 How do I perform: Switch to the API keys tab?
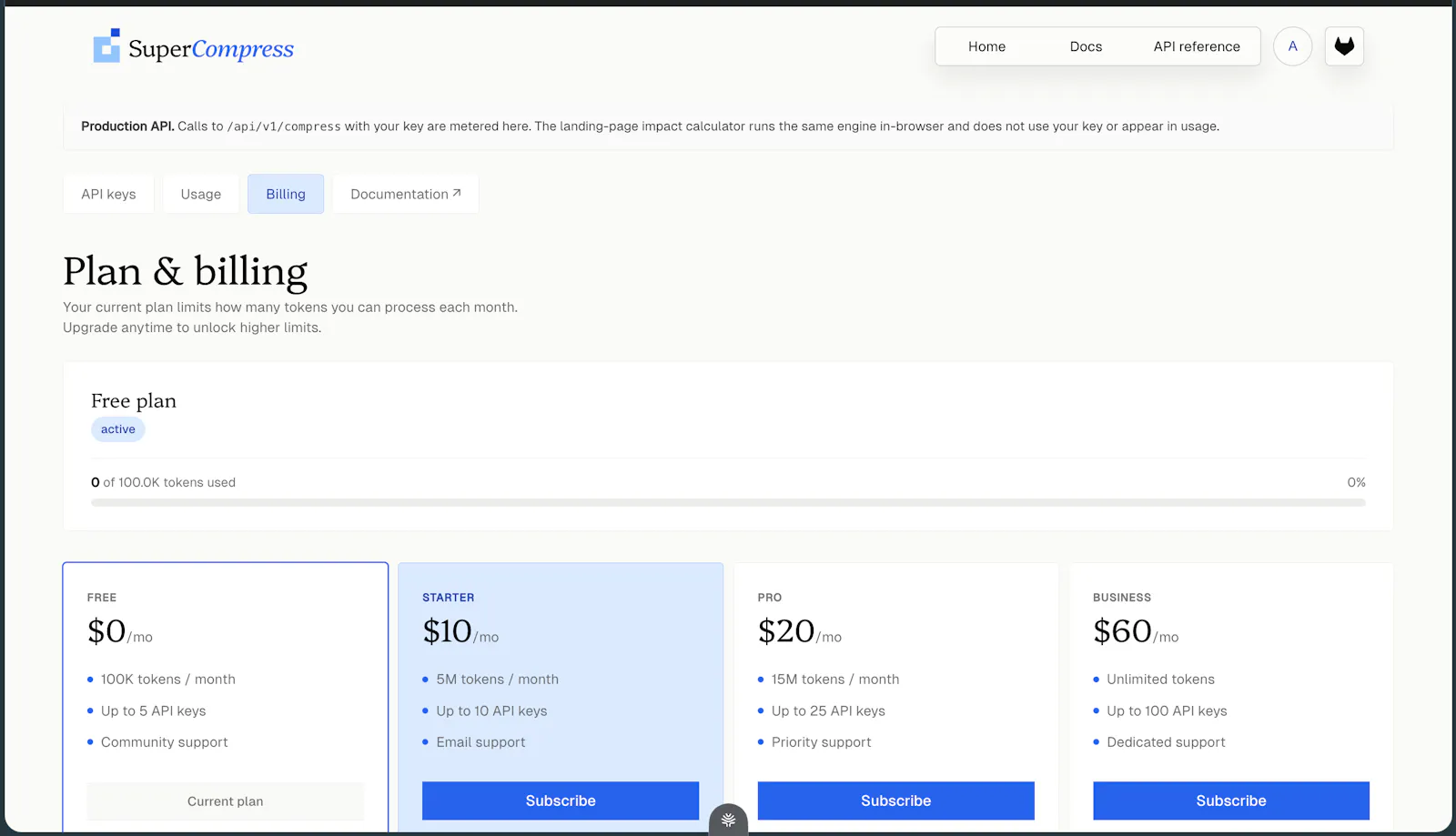point(108,194)
